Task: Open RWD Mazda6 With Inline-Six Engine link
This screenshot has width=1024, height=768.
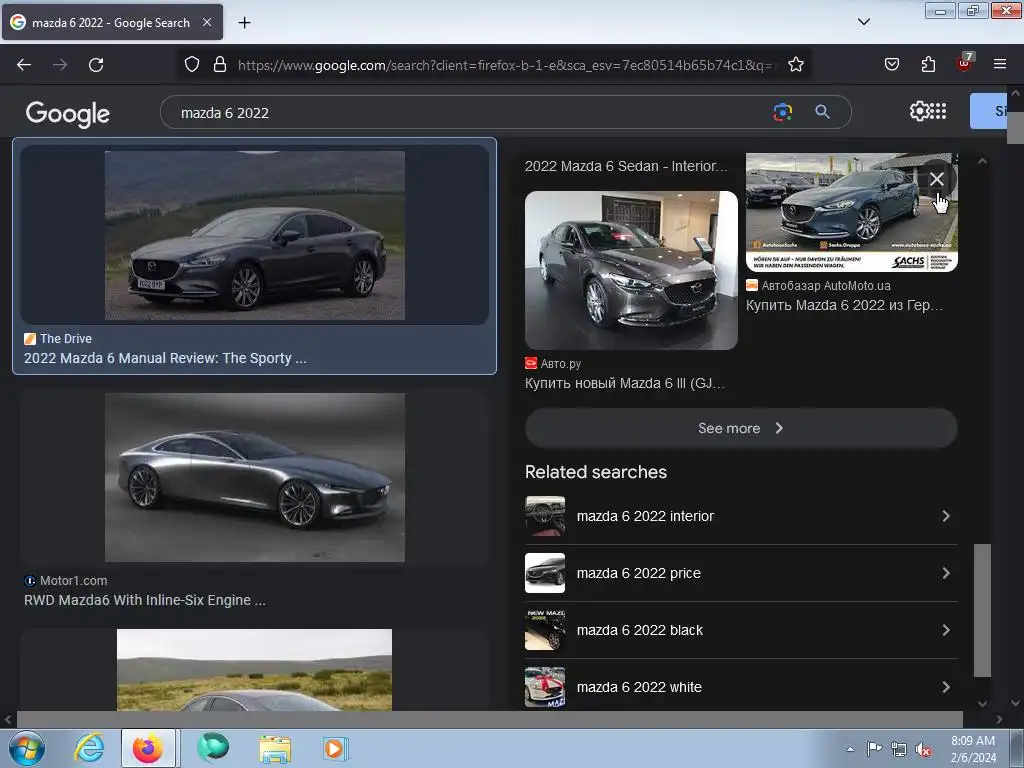Action: 145,600
